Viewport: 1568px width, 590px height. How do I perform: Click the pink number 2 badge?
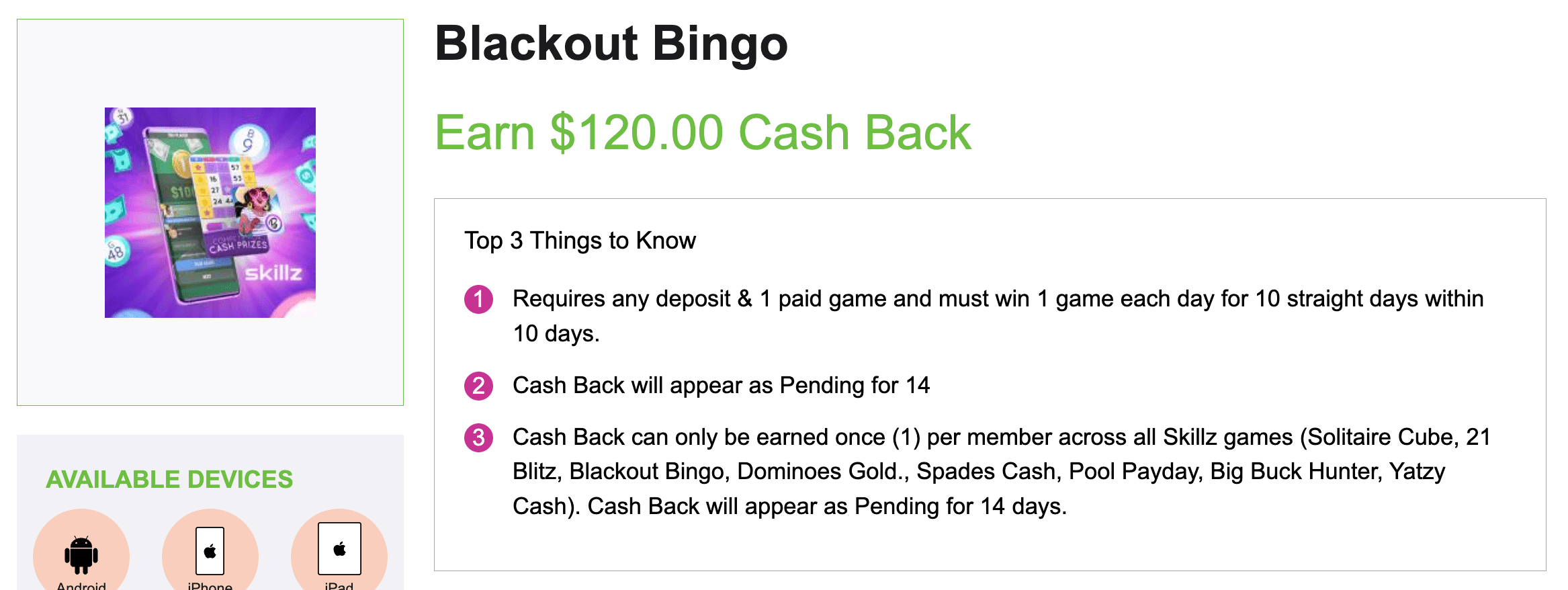coord(478,386)
